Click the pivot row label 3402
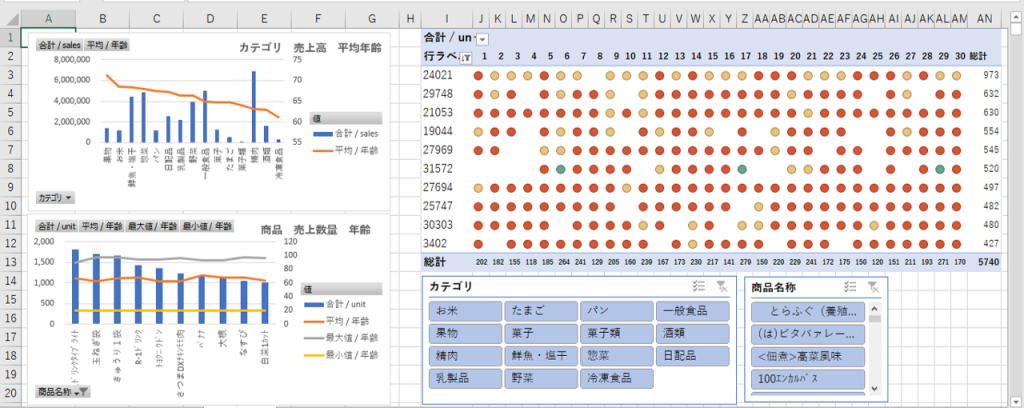1024x408 pixels. [435, 244]
